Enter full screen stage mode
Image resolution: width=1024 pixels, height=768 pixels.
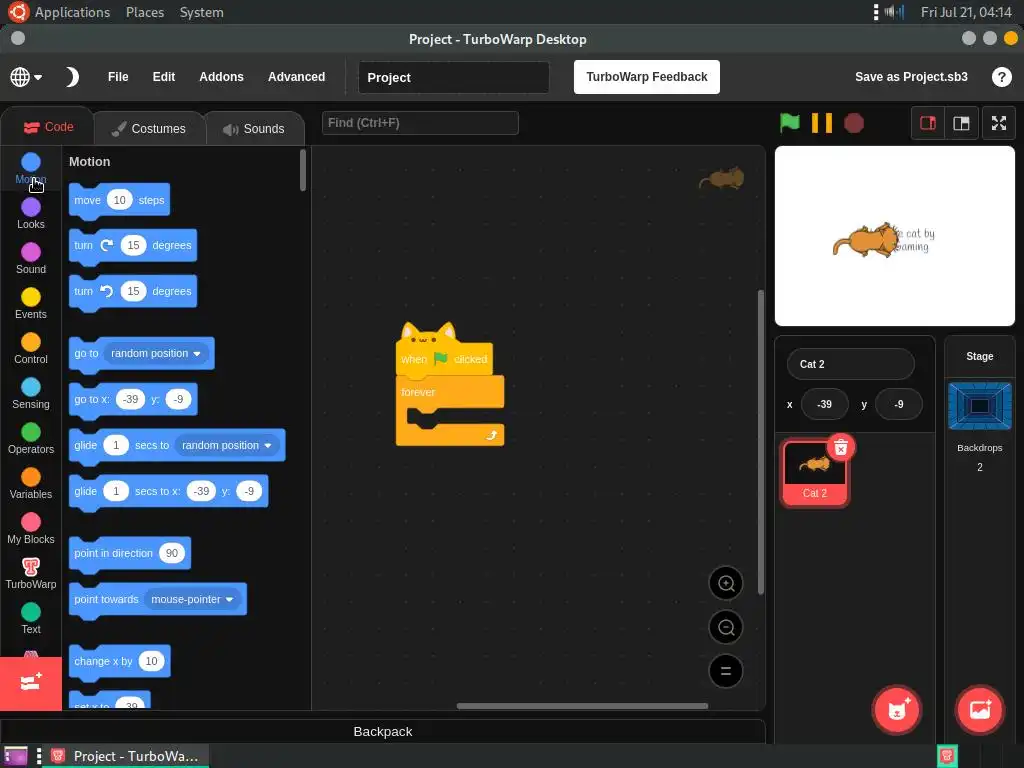[x=999, y=123]
